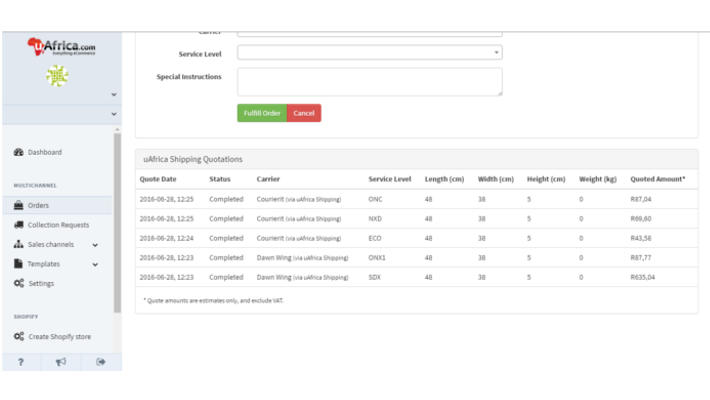Click the R635,04 quoted amount
The height and width of the screenshot is (400, 710).
click(643, 277)
